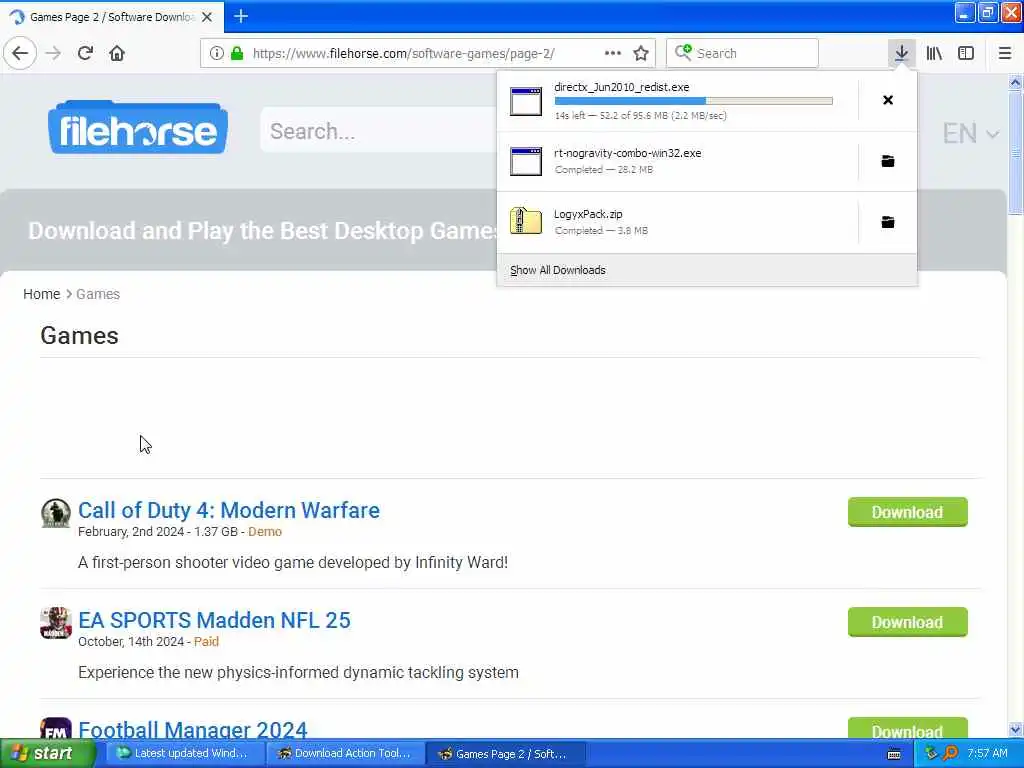Click the taskbar keyboard icon

pyautogui.click(x=895, y=754)
